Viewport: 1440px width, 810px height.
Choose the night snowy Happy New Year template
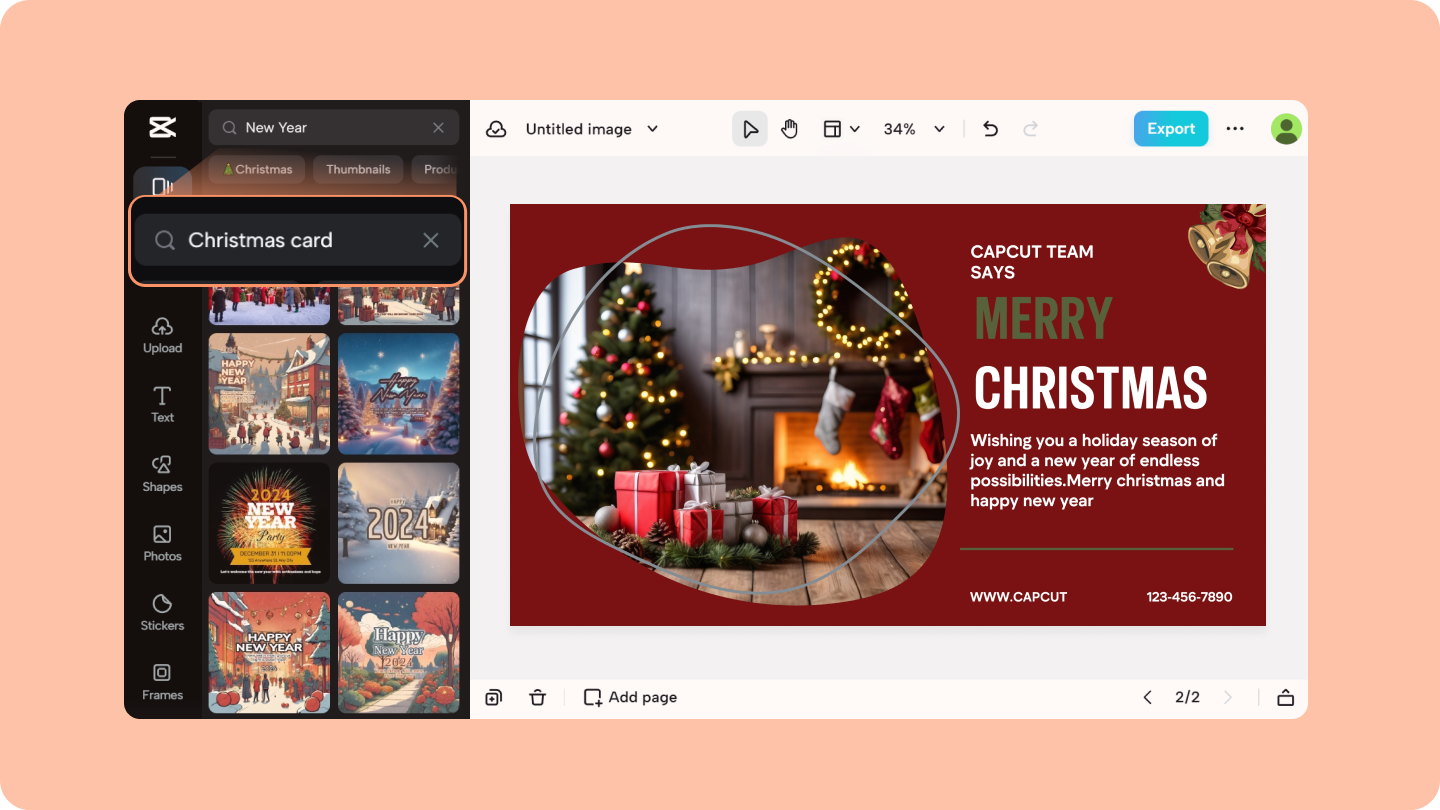pos(399,394)
